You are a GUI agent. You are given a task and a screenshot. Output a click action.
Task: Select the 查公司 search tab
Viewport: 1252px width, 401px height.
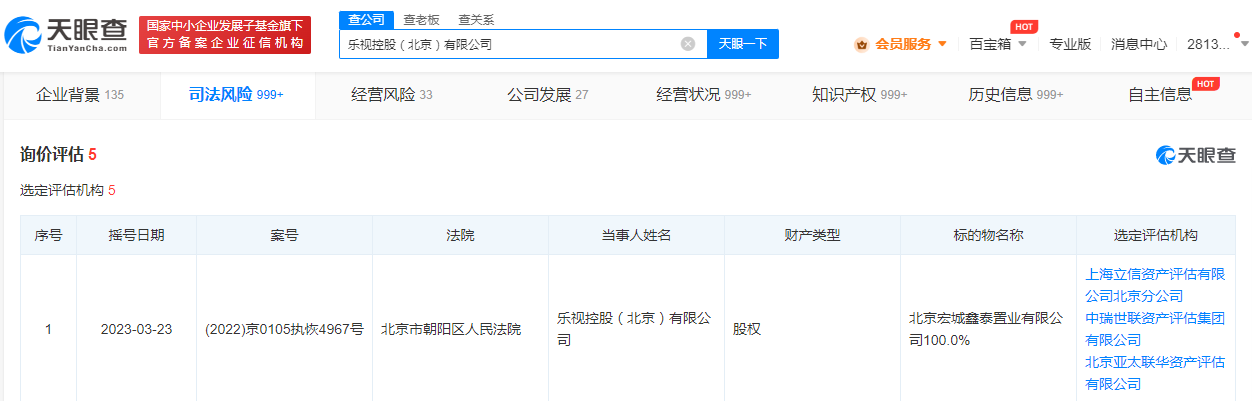pos(365,20)
